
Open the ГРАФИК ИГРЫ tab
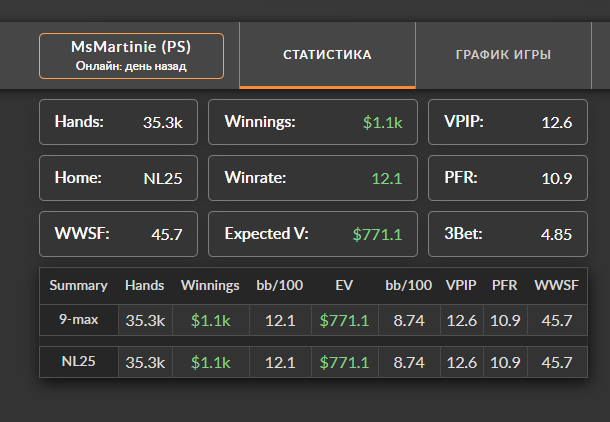(503, 55)
